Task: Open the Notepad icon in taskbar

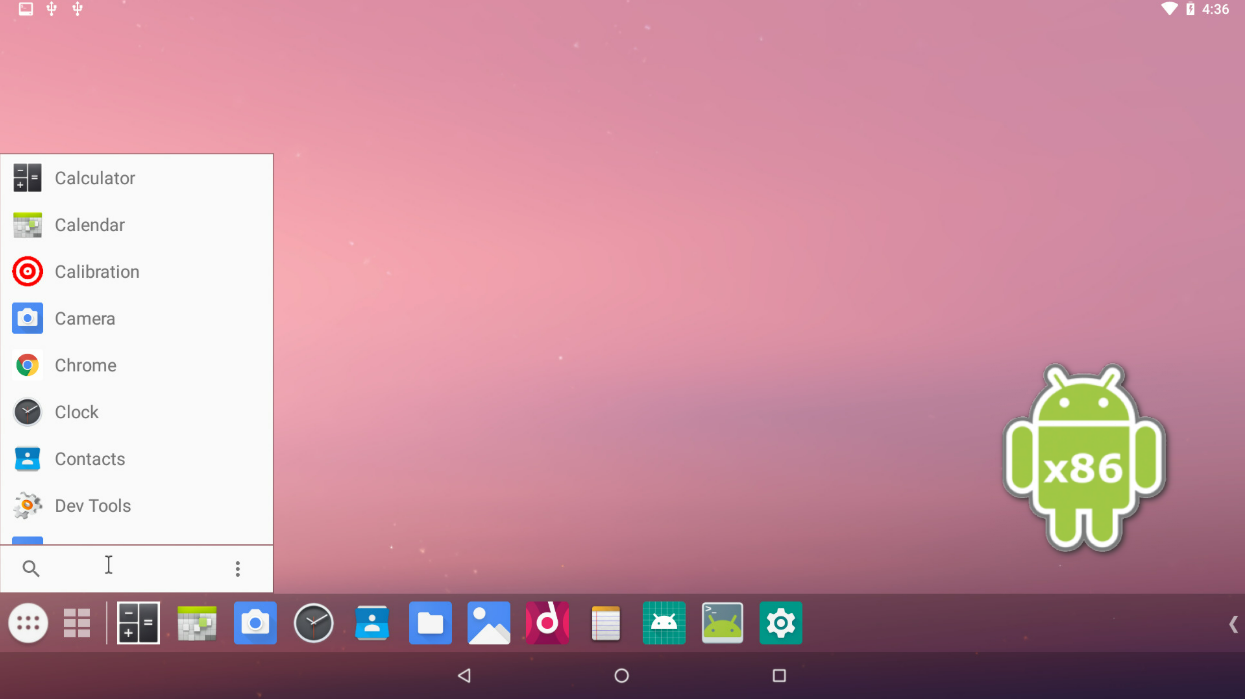Action: coord(606,623)
